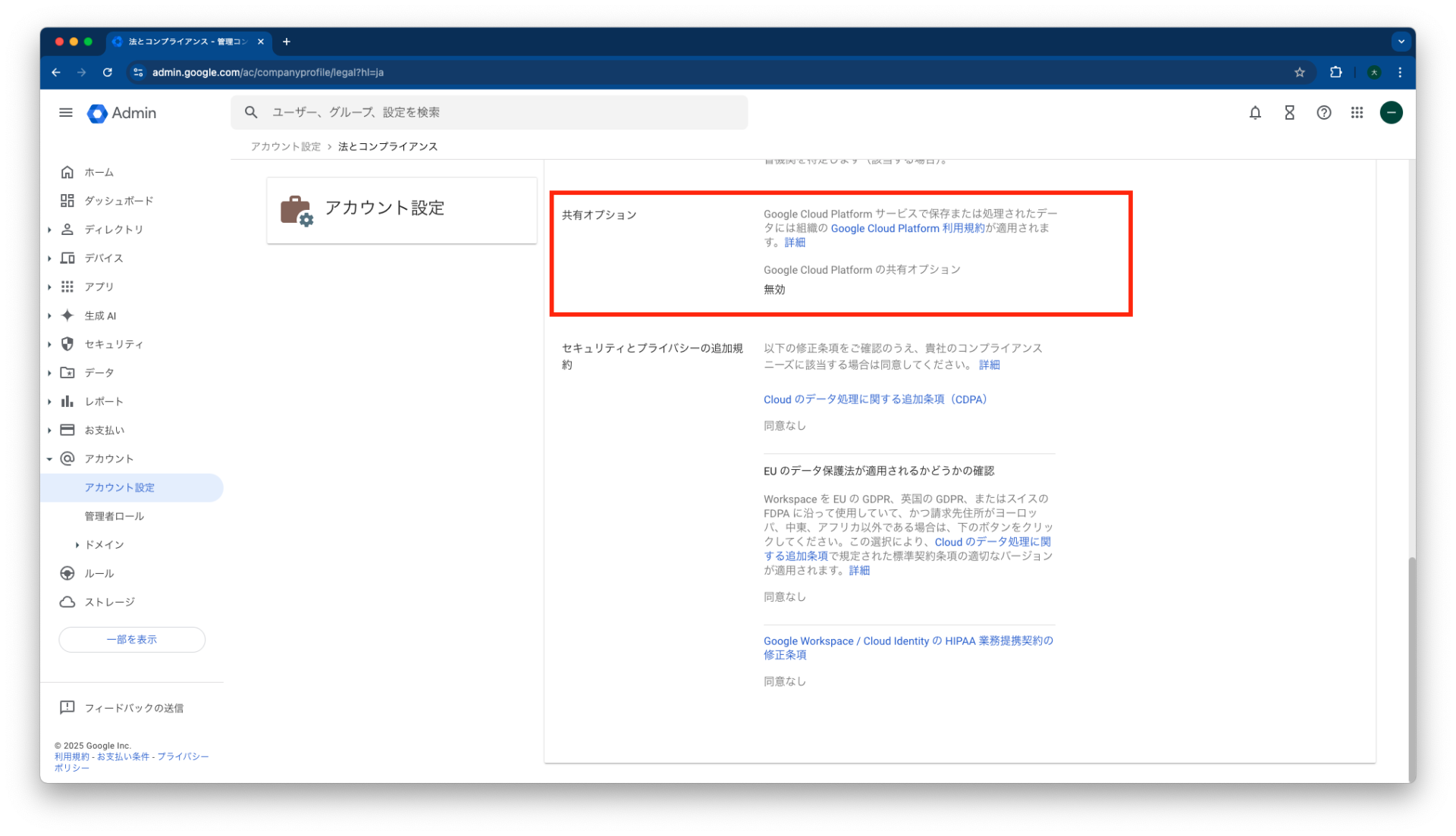Click the reports bar chart icon

coord(67,402)
